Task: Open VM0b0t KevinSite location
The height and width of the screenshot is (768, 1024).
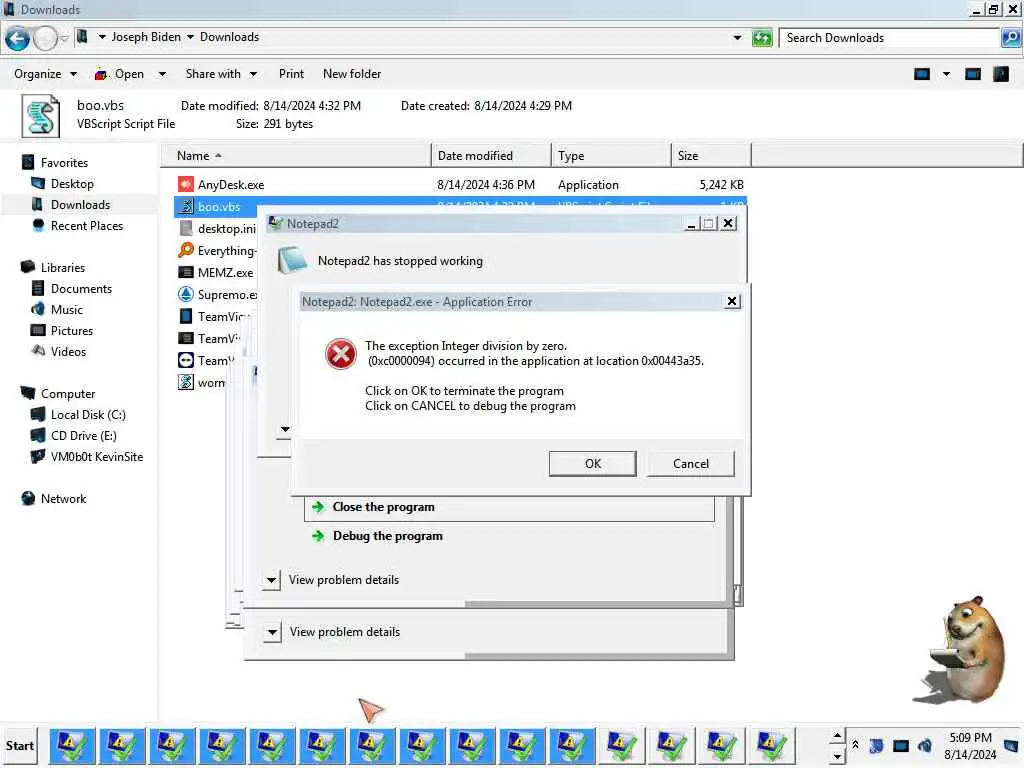Action: (x=96, y=456)
